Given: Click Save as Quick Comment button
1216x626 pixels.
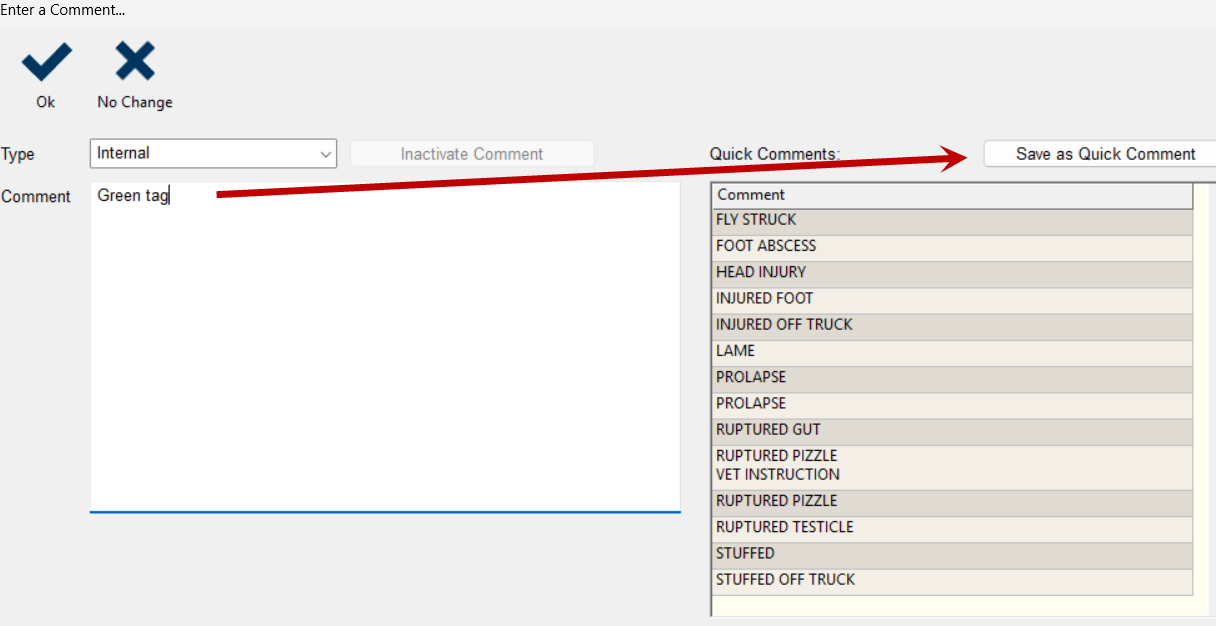Looking at the screenshot, I should (x=1104, y=154).
